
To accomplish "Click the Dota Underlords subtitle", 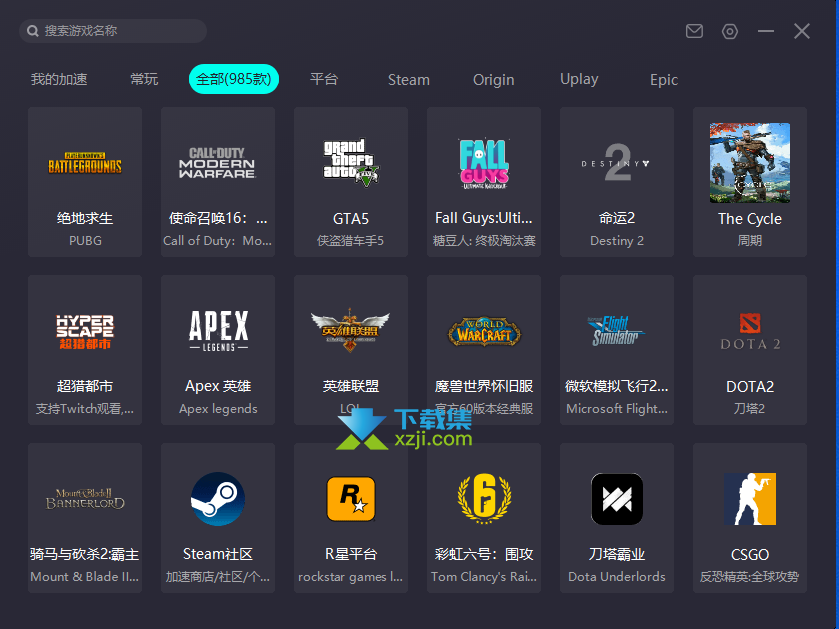I will click(616, 577).
